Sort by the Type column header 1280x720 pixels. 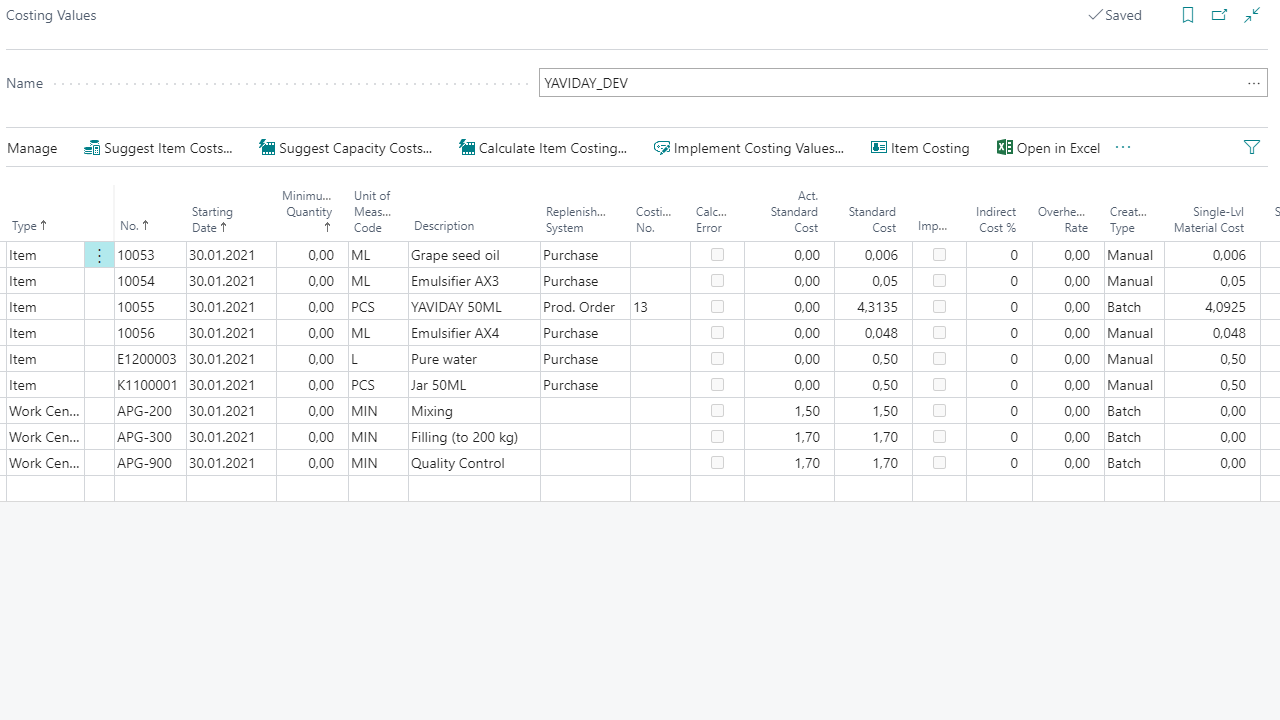[x=29, y=227]
